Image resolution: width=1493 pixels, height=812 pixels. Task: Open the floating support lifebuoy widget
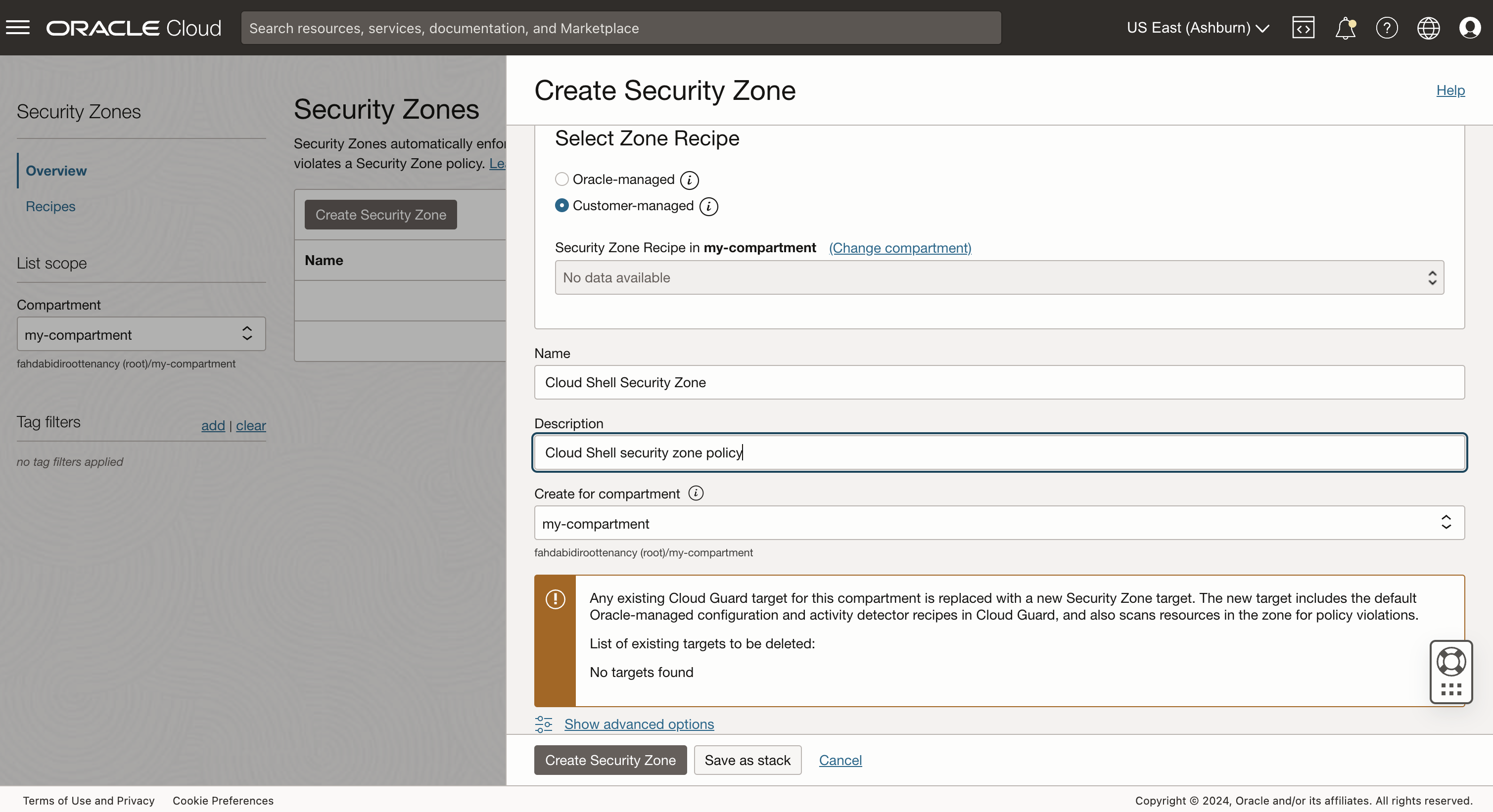click(1450, 662)
